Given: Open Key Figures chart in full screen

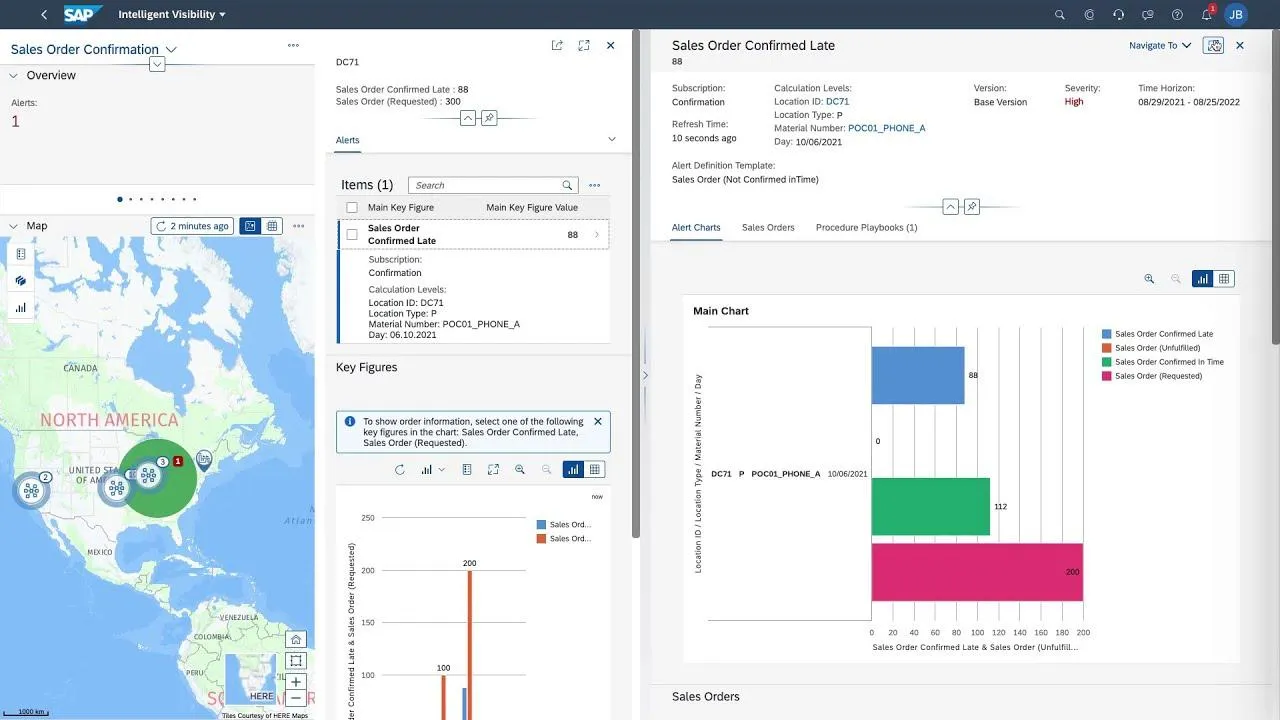Looking at the screenshot, I should (493, 469).
